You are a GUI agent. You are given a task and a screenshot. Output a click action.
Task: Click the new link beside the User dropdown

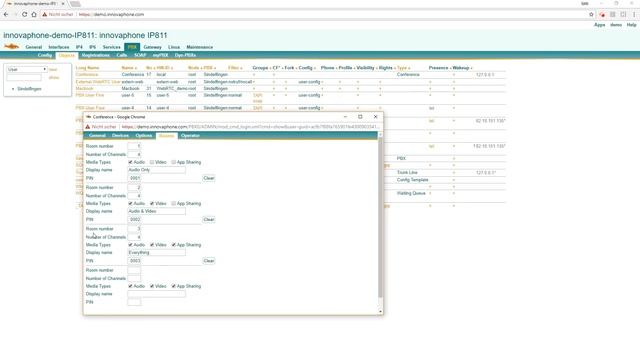point(53,70)
